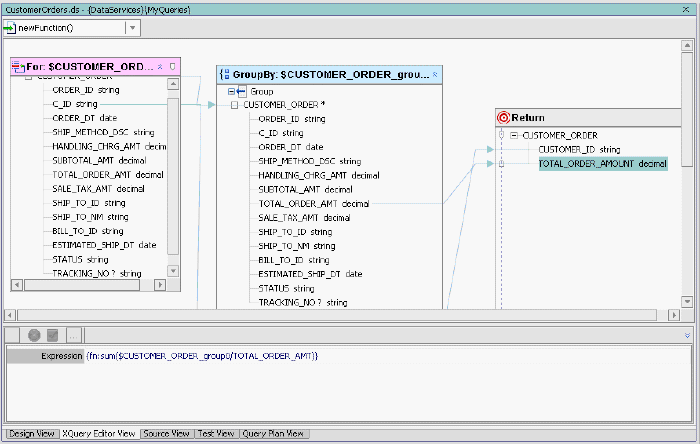Switch to XQuery Editor View tab
The width and height of the screenshot is (700, 444).
pos(99,434)
